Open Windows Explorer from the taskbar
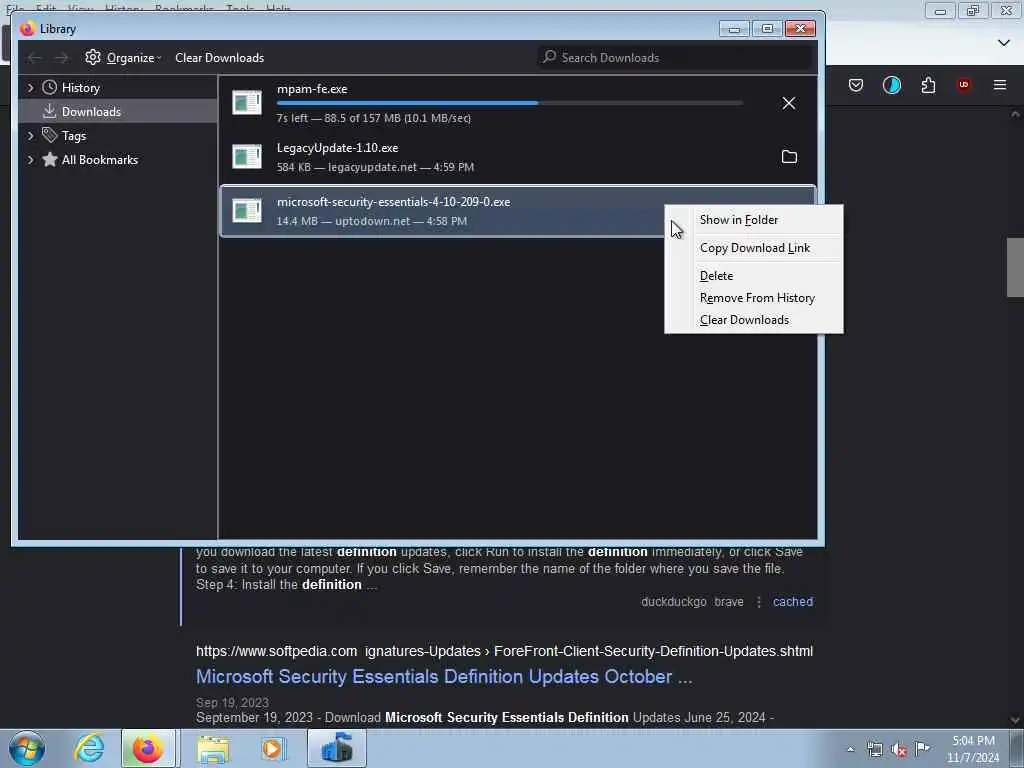Viewport: 1024px width, 768px height. (213, 748)
